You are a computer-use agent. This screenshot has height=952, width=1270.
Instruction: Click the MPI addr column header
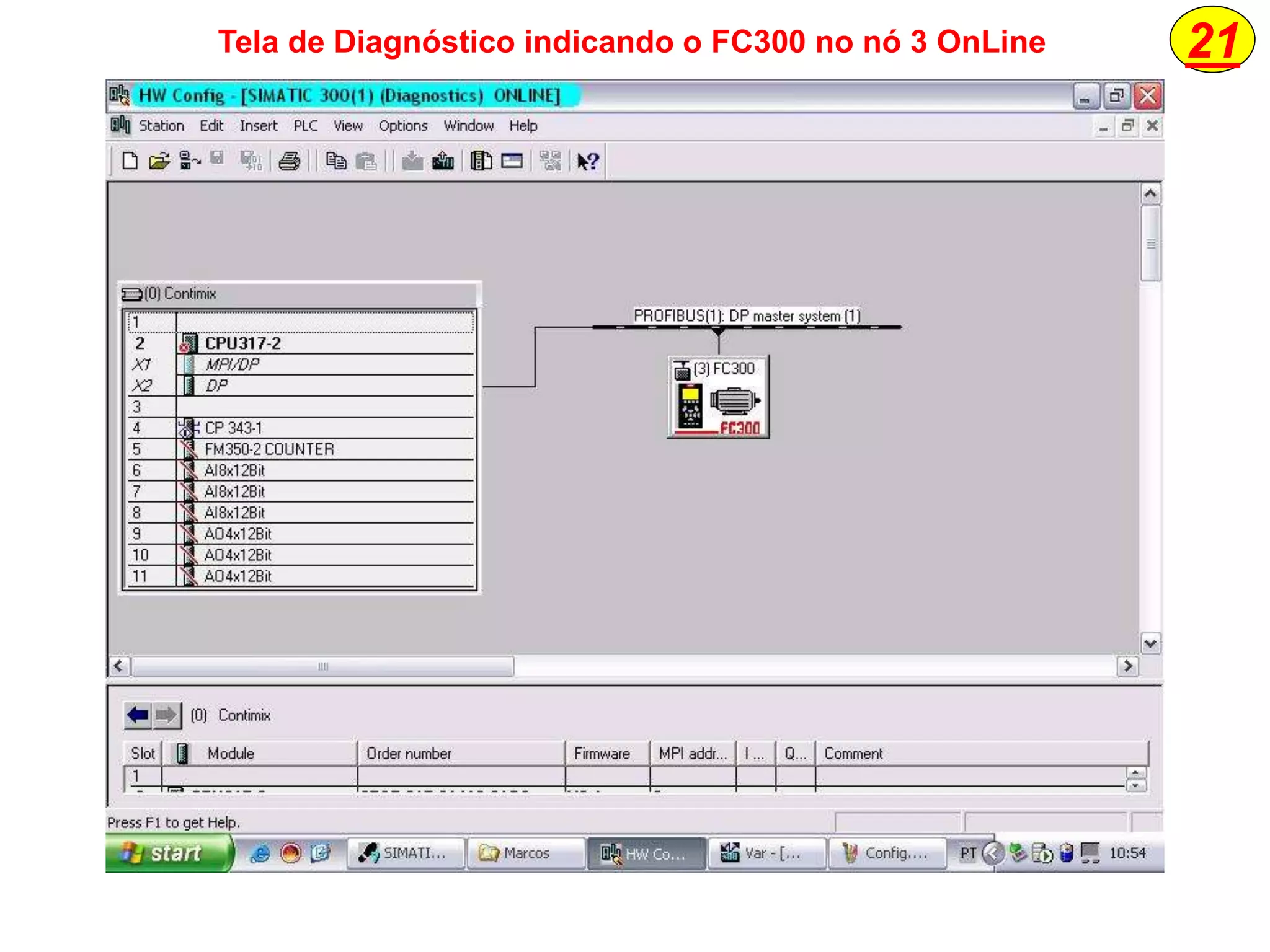(693, 753)
